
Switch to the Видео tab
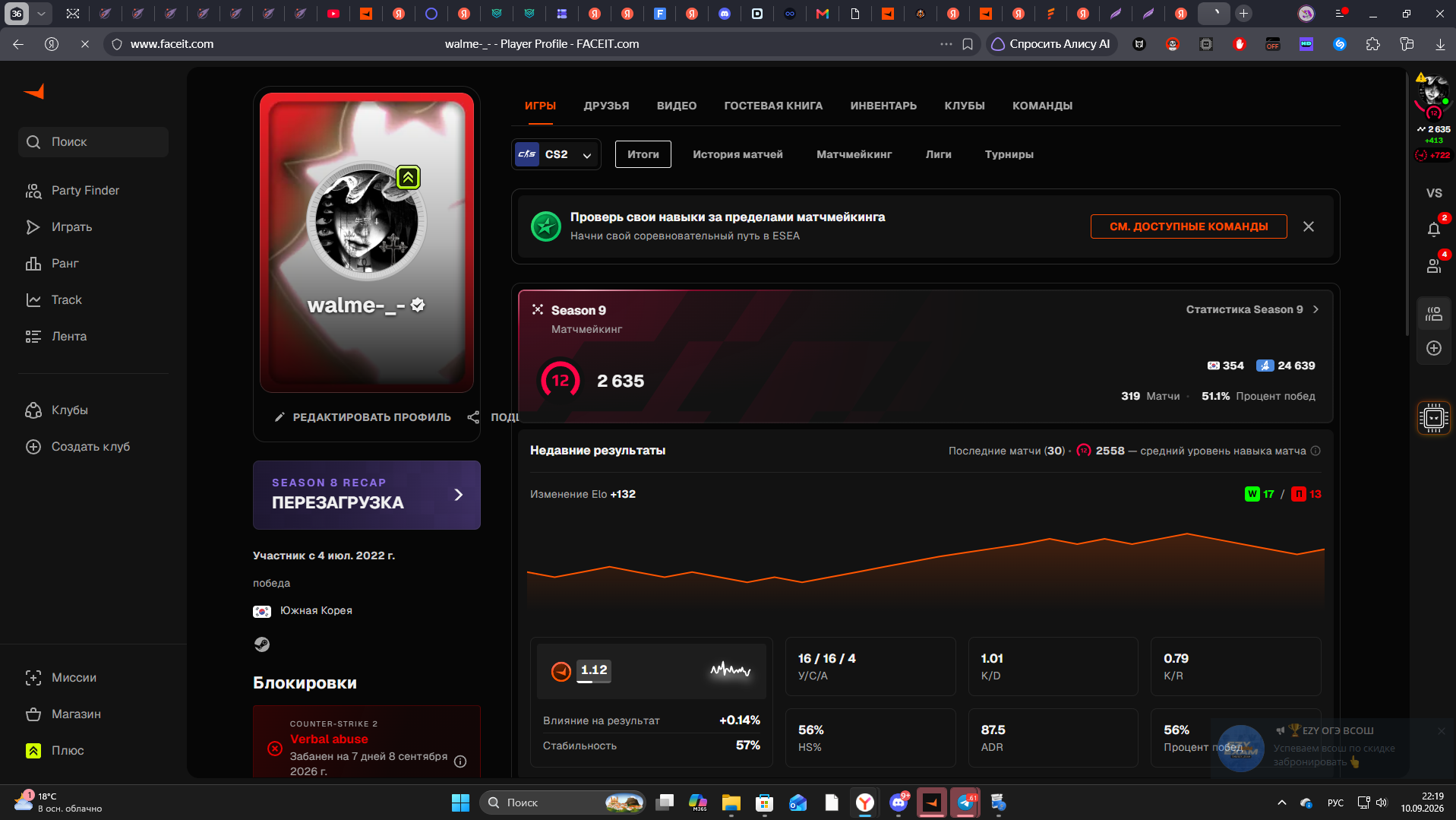tap(677, 106)
